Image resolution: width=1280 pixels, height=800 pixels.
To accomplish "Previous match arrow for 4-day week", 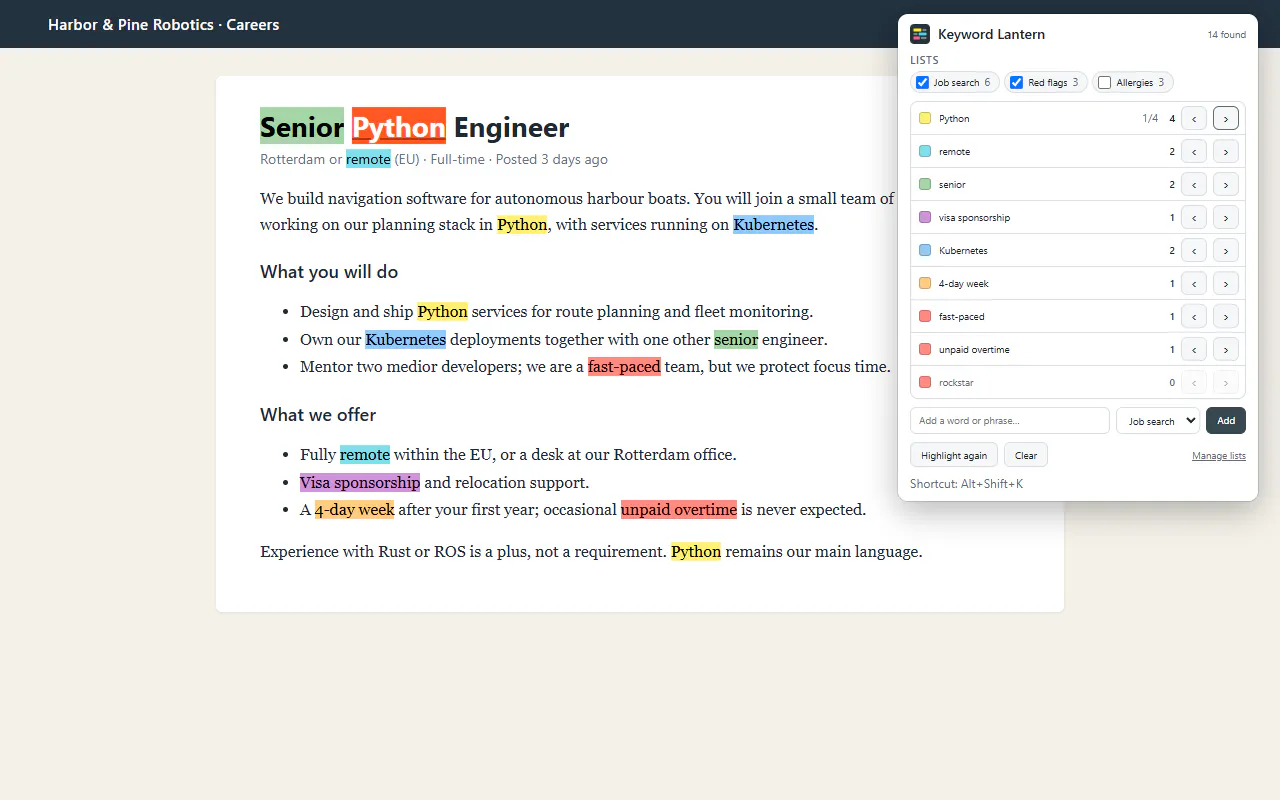I will pos(1194,283).
